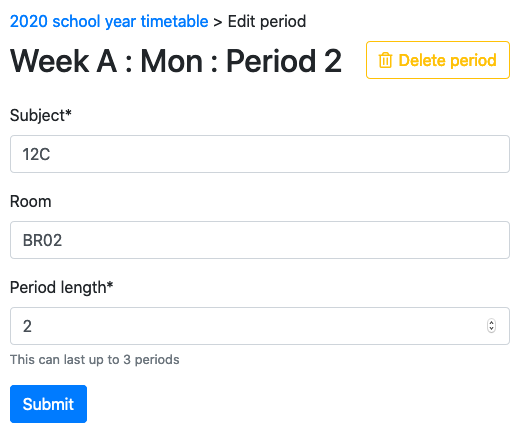
Task: Click the Delete period button
Action: [438, 60]
